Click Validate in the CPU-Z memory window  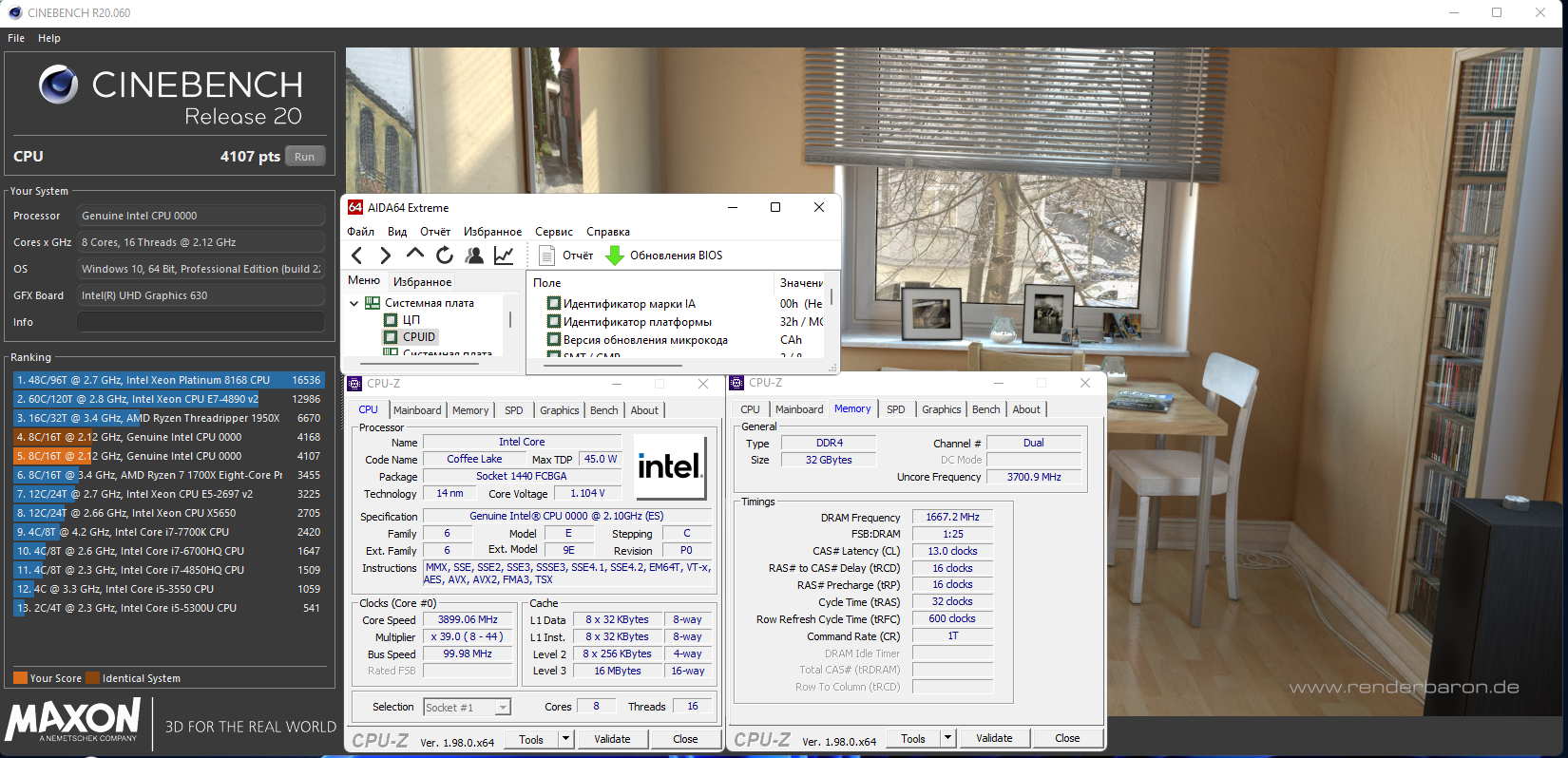tap(994, 738)
